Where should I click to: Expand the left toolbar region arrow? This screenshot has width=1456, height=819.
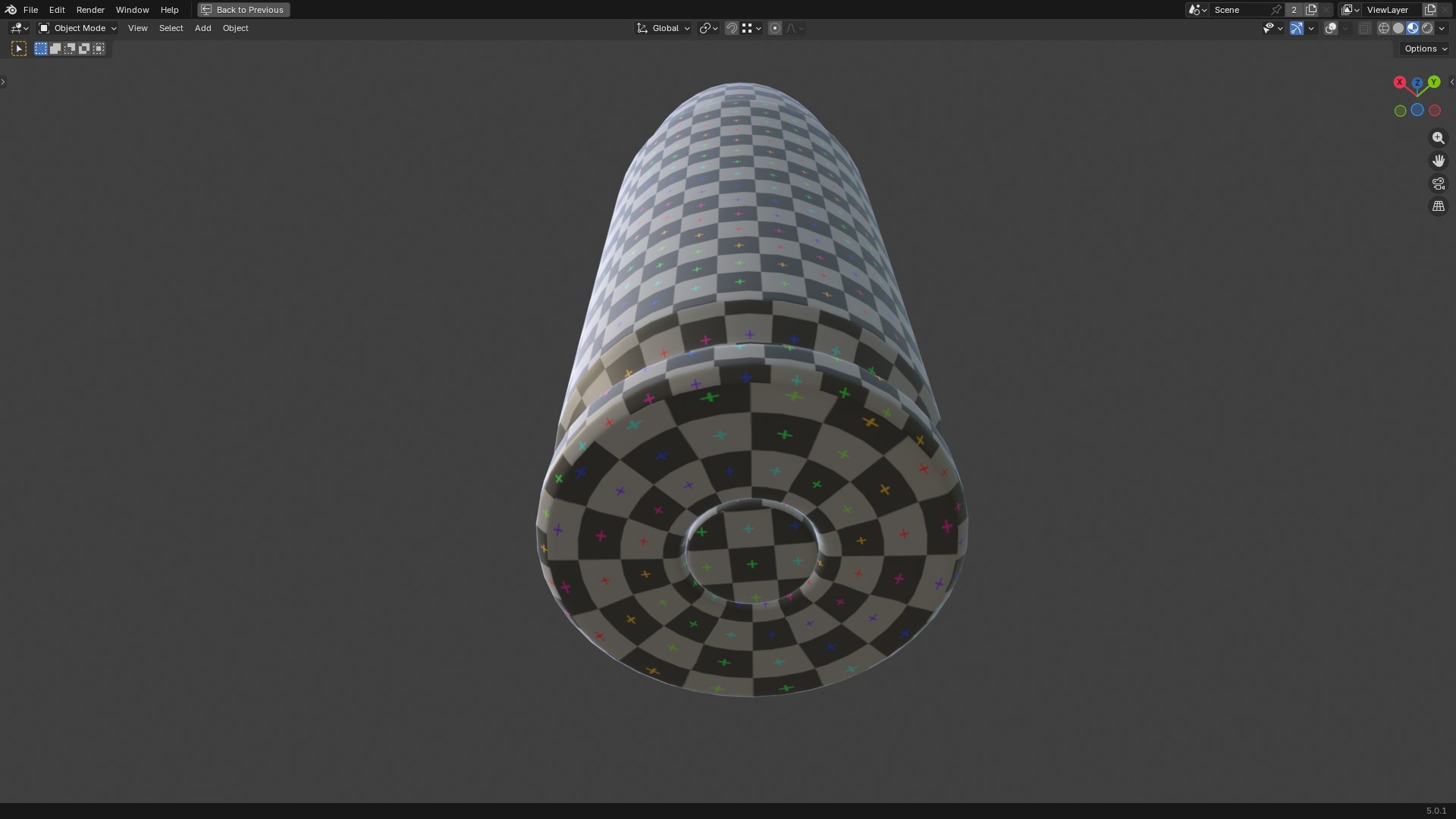[3, 82]
